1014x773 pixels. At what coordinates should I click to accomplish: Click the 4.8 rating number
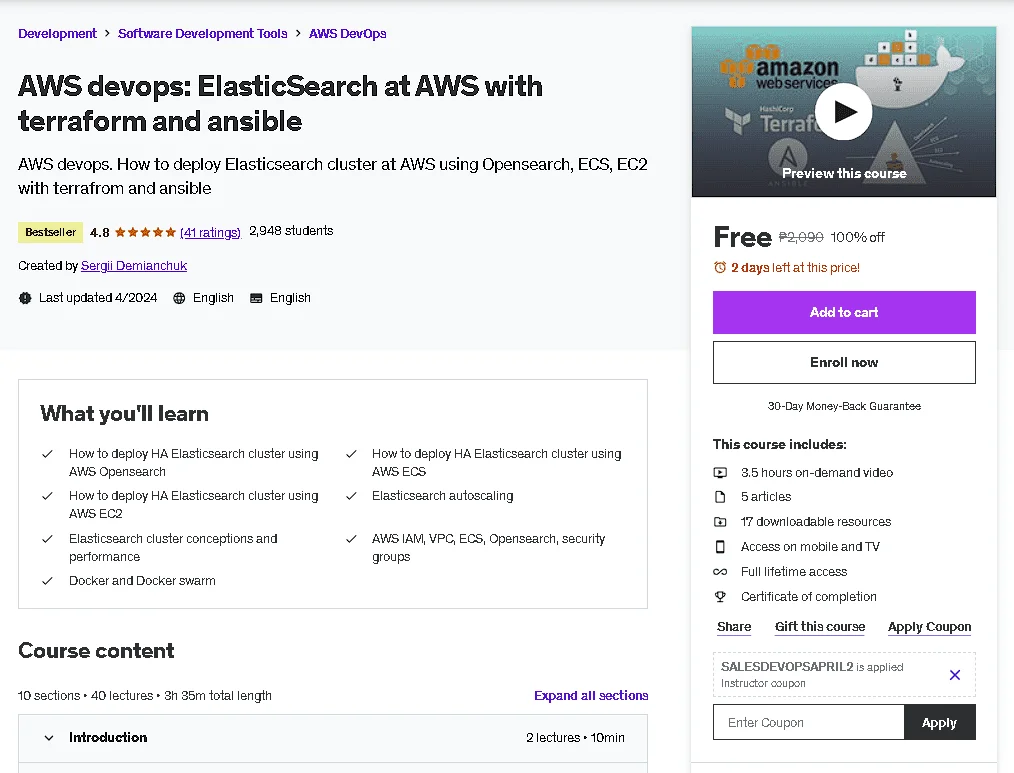click(x=100, y=232)
